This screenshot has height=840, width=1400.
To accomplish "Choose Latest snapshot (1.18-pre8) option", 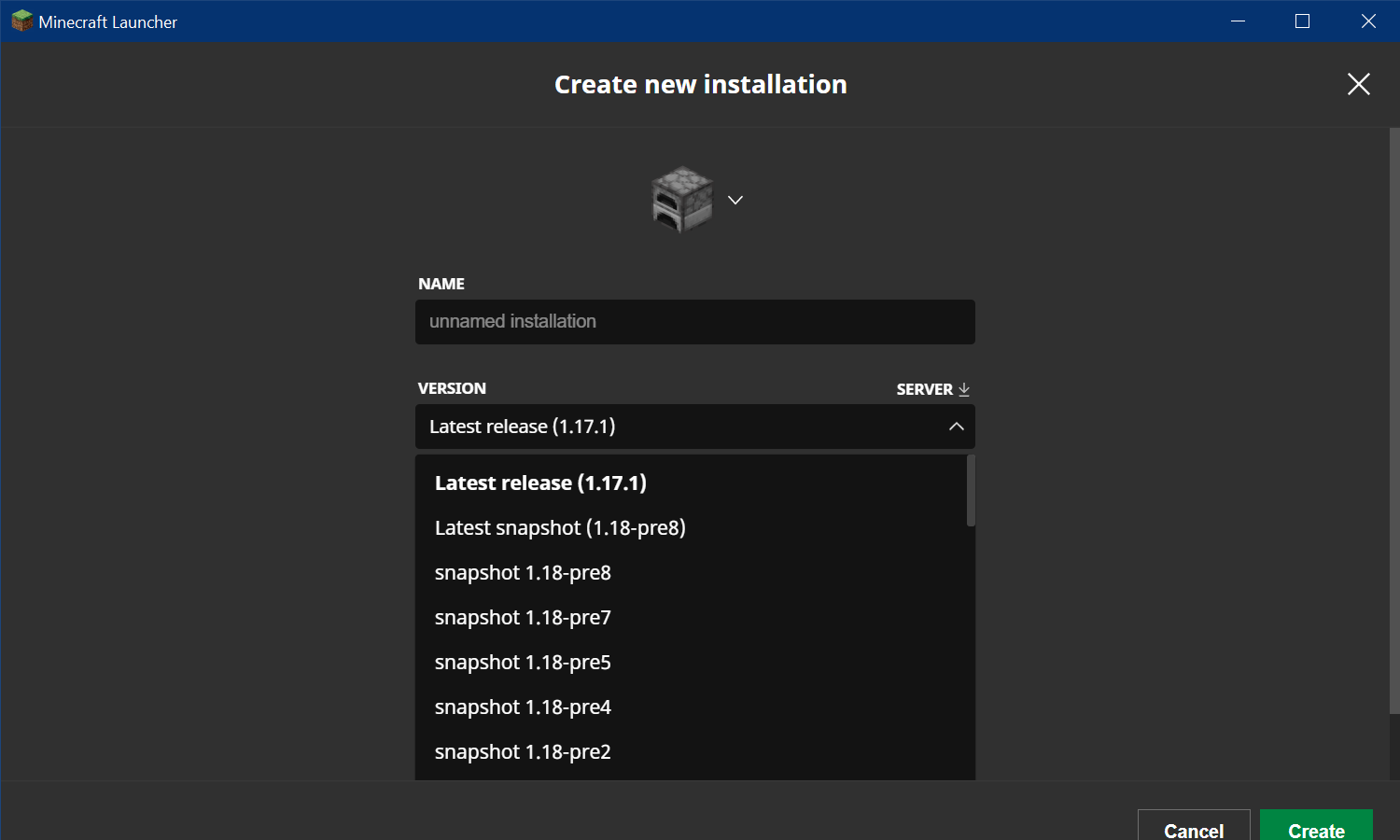I will click(x=560, y=527).
